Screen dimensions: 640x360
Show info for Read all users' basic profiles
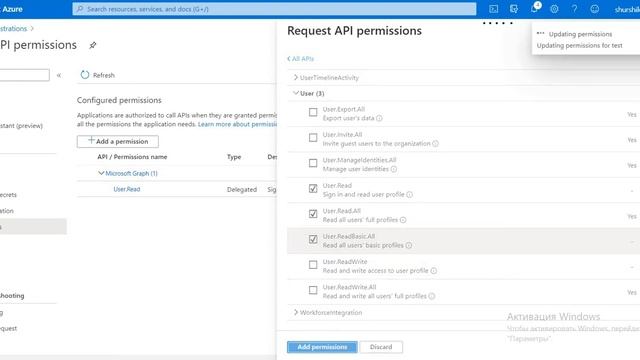point(409,245)
